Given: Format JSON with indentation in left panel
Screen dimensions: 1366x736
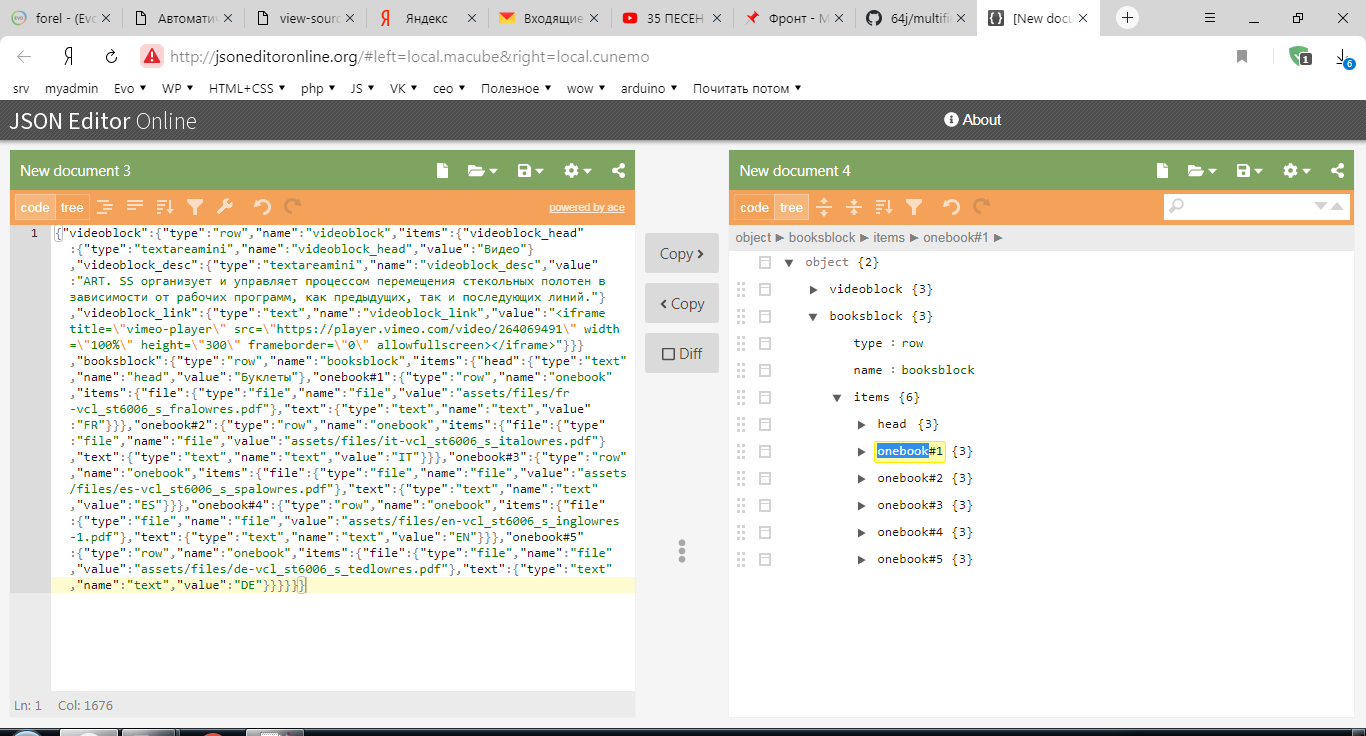Looking at the screenshot, I should coord(104,207).
